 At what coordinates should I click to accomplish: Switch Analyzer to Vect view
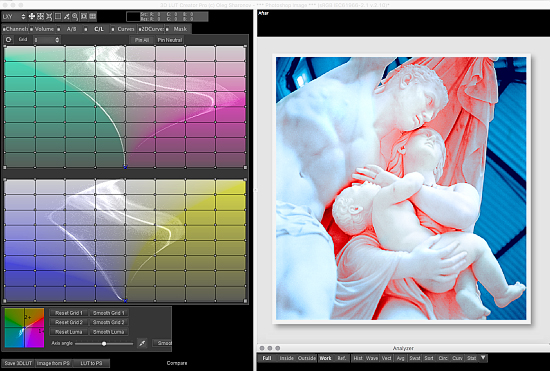(x=386, y=358)
